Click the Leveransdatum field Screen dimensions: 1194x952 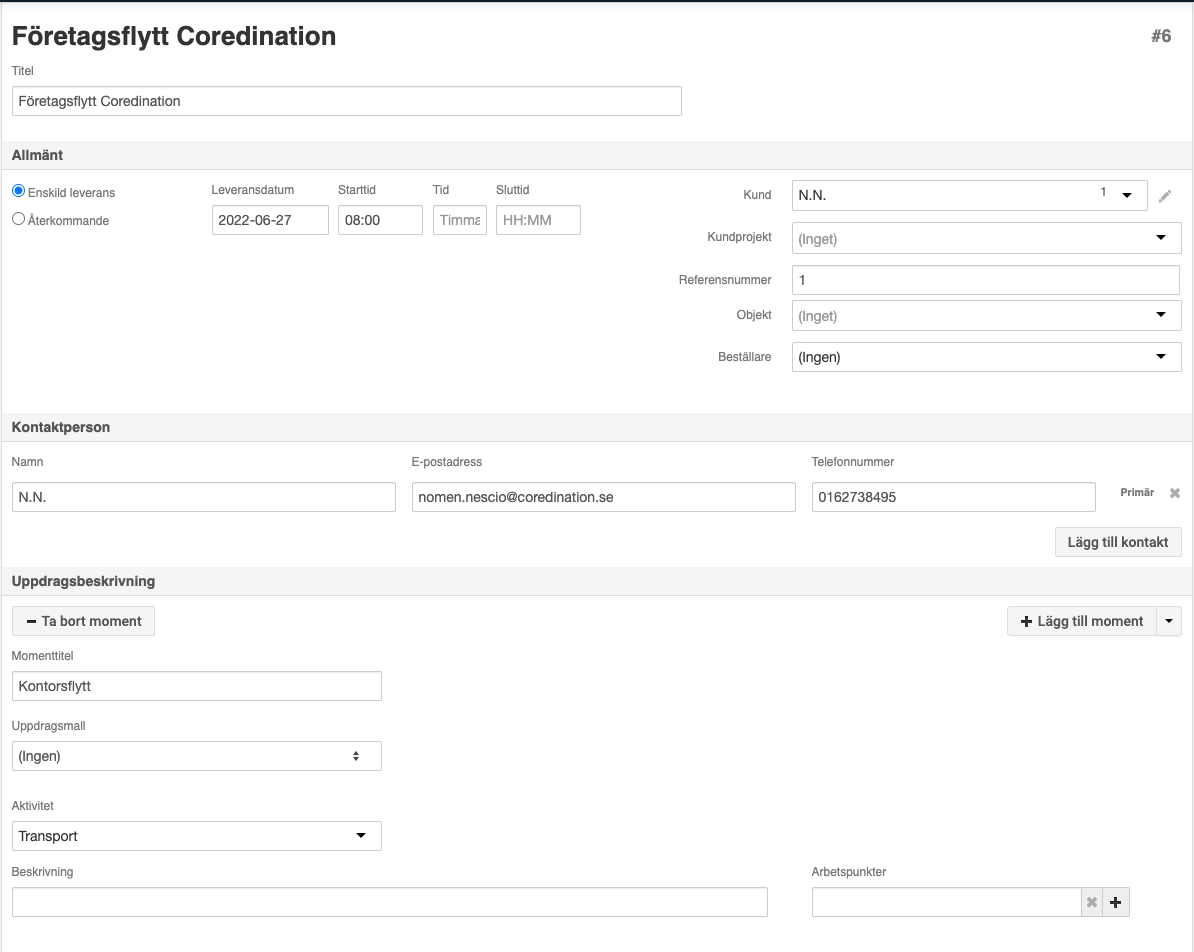coord(270,220)
